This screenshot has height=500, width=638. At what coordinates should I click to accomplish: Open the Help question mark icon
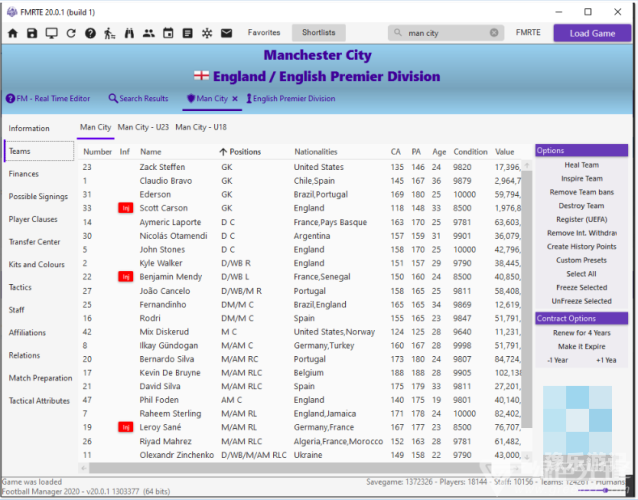coord(90,33)
